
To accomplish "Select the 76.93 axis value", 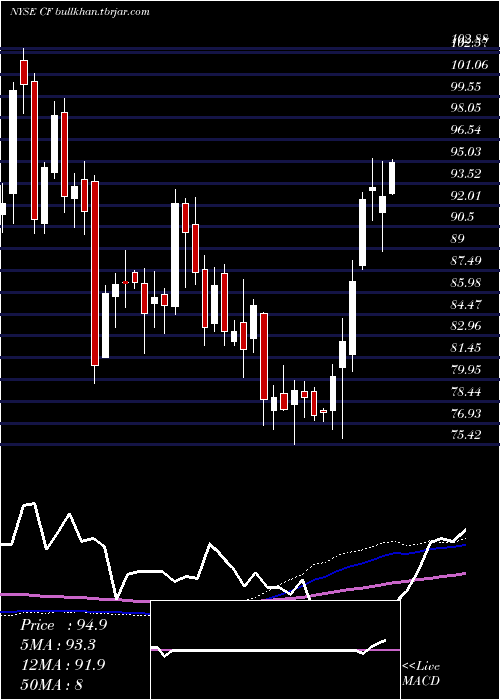I will pos(466,414).
